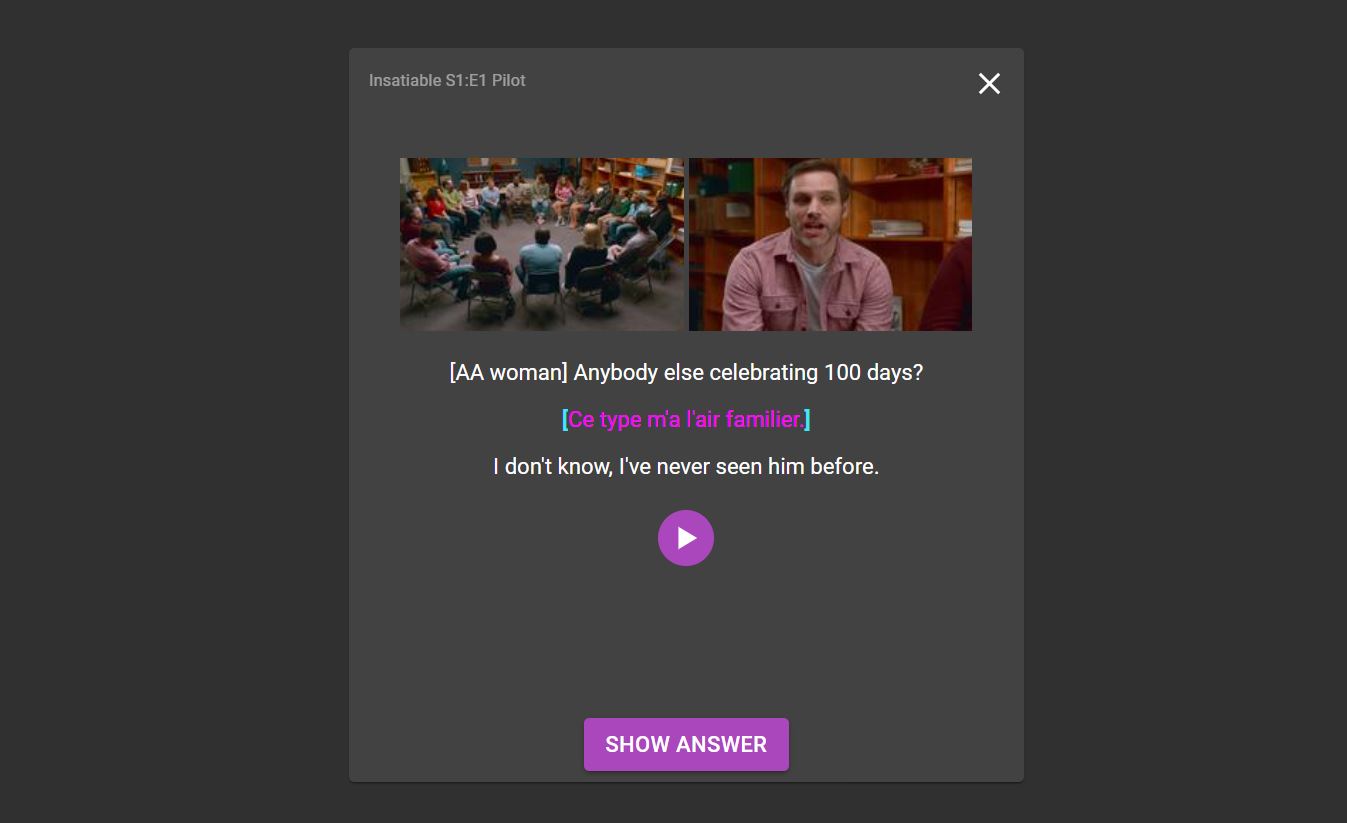Select the line "Anybody else celebrating 100 days?"
Screen dimensions: 1347x823
(747, 373)
